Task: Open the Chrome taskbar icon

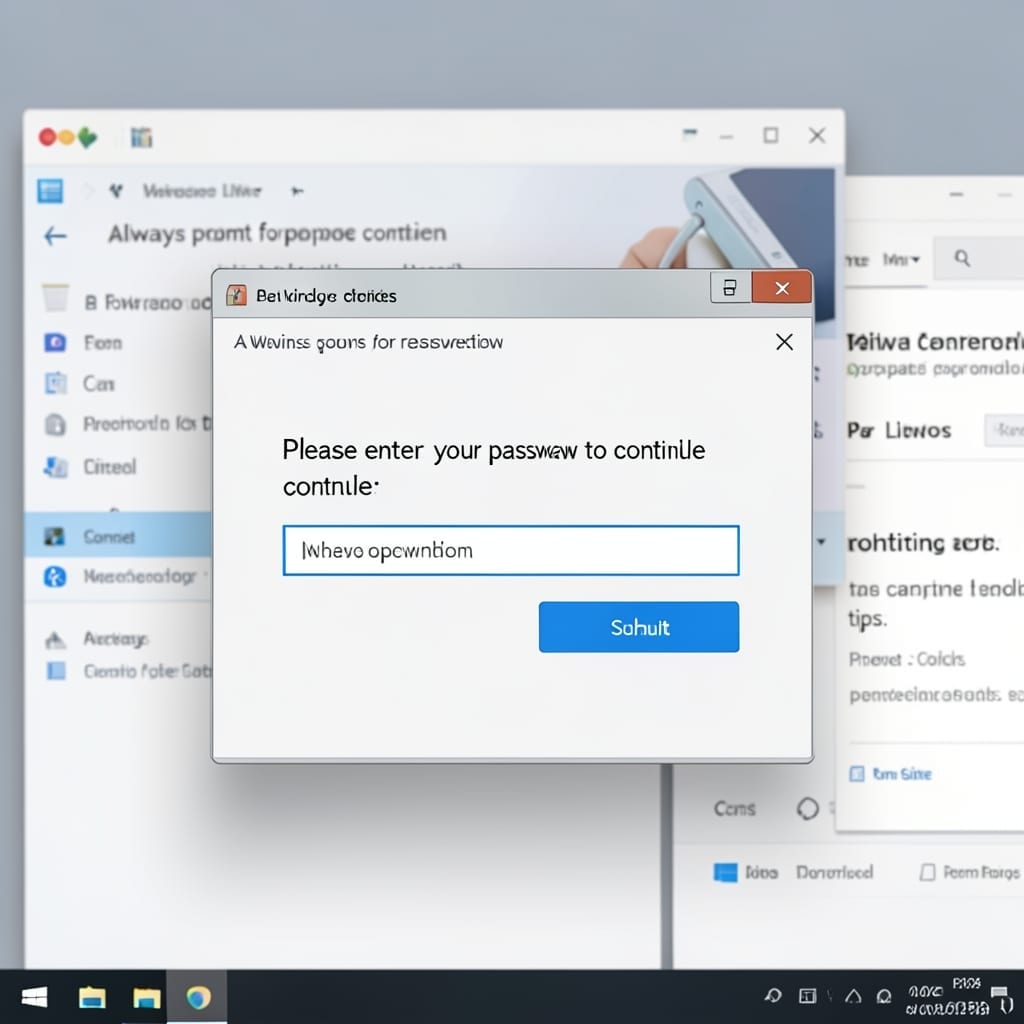Action: coord(198,997)
